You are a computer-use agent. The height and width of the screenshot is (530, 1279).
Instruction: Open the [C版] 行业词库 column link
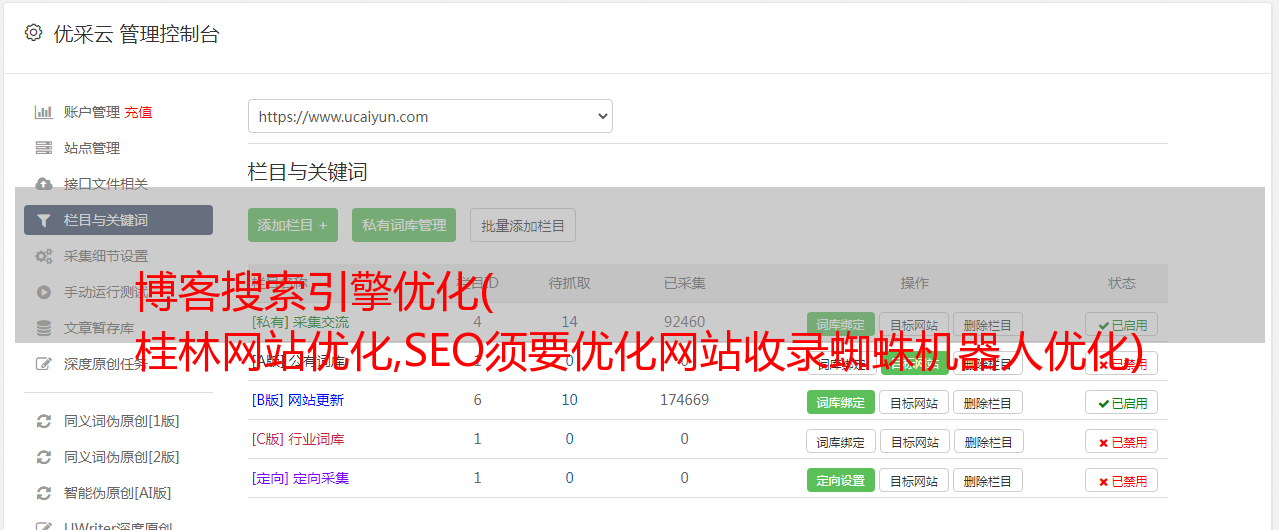click(x=298, y=439)
